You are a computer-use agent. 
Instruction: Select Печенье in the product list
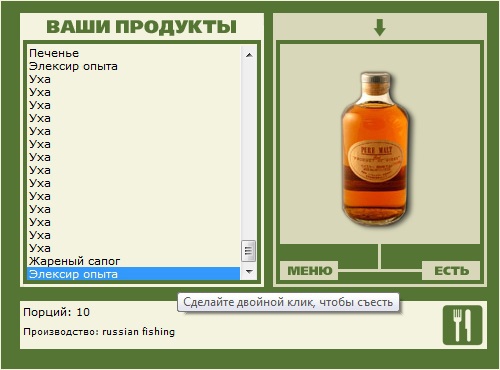[x=133, y=53]
